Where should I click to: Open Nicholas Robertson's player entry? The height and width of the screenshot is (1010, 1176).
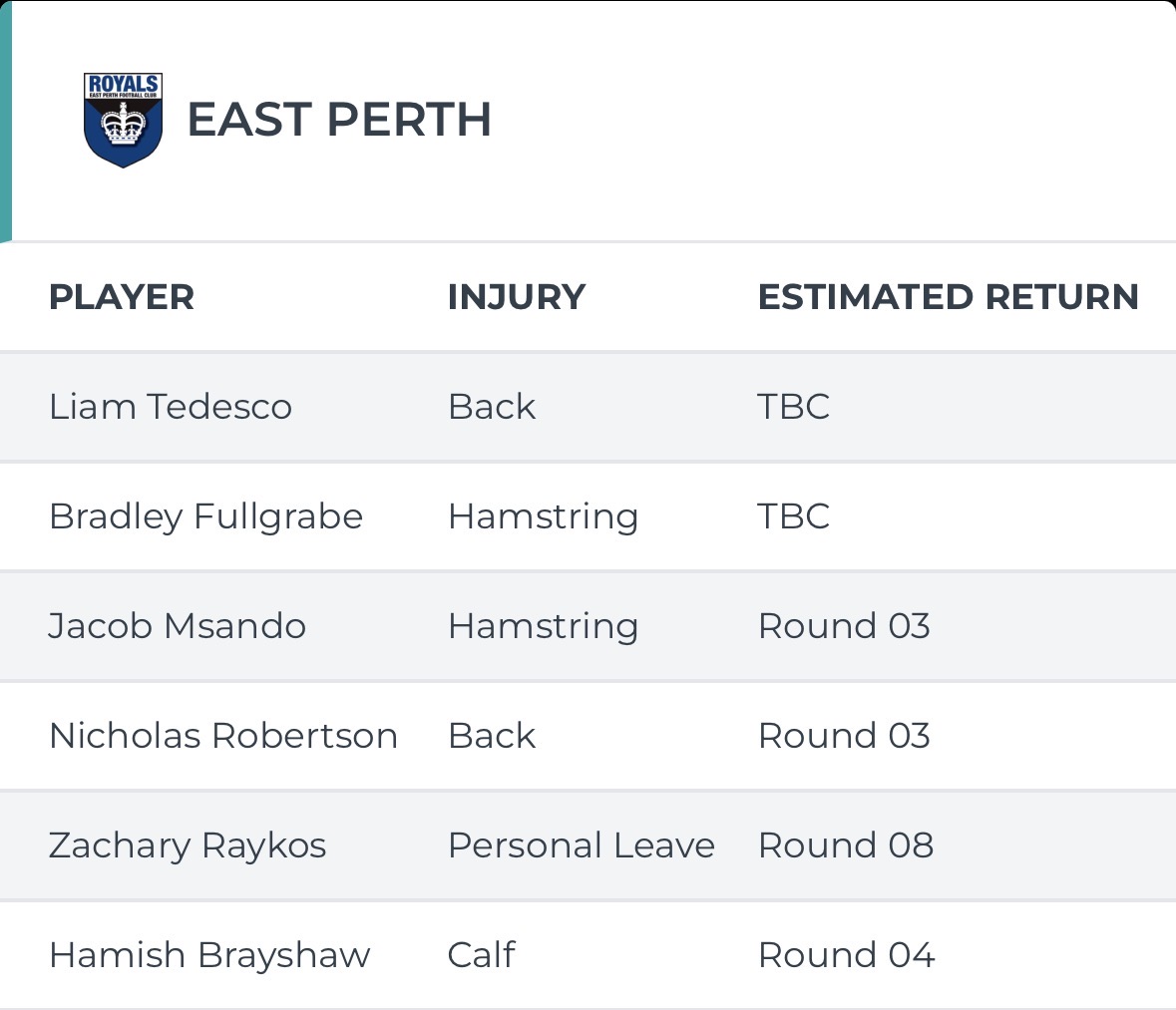point(223,736)
